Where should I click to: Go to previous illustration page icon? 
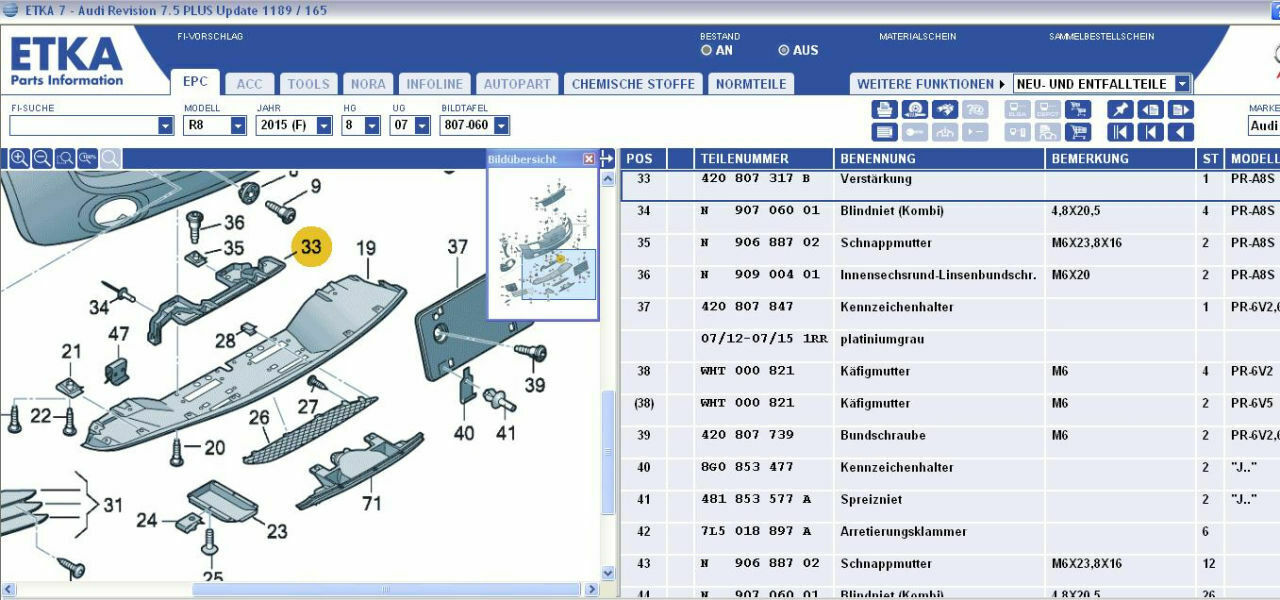[1151, 109]
